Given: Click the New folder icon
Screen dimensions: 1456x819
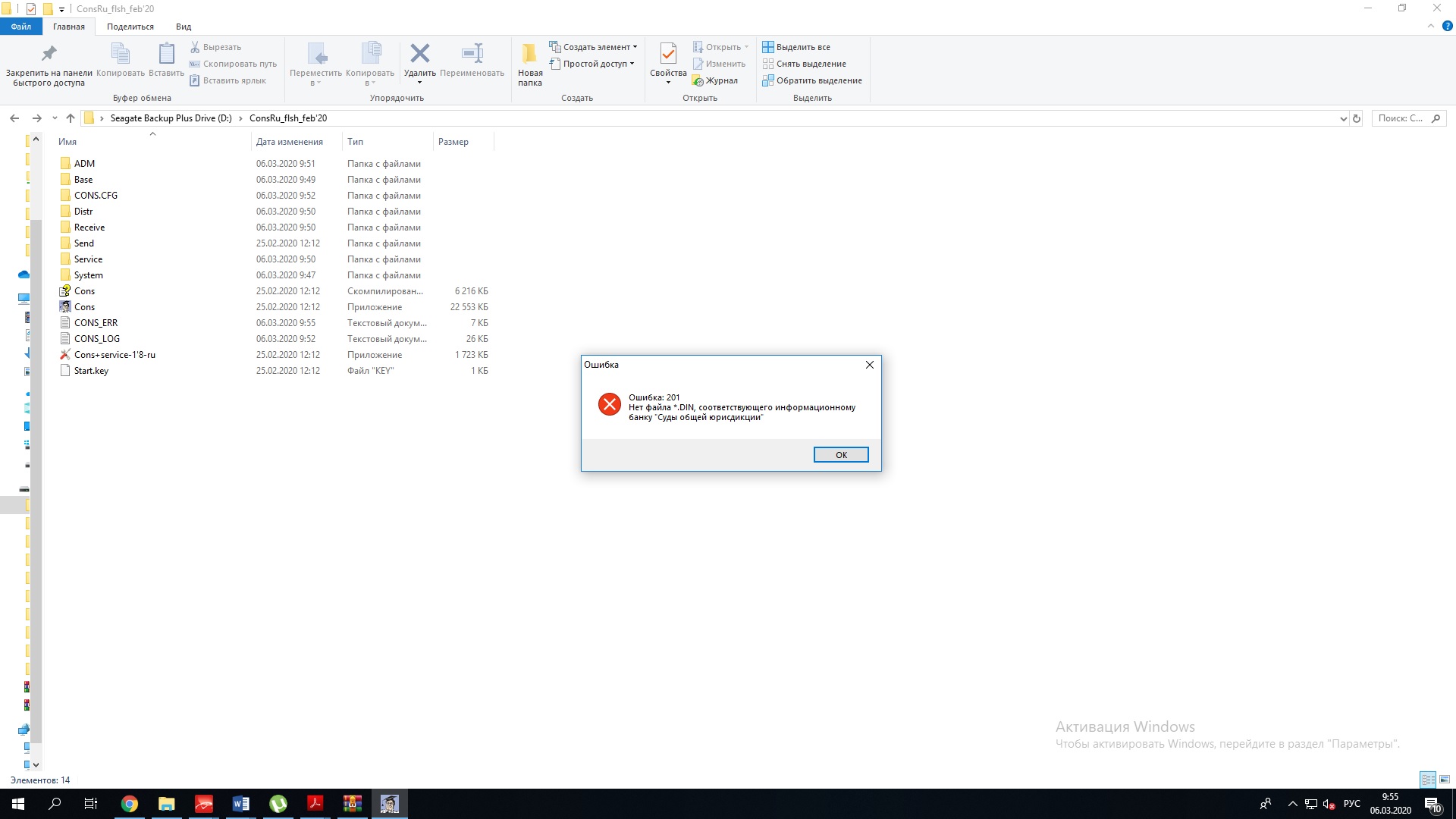Looking at the screenshot, I should coord(529,54).
